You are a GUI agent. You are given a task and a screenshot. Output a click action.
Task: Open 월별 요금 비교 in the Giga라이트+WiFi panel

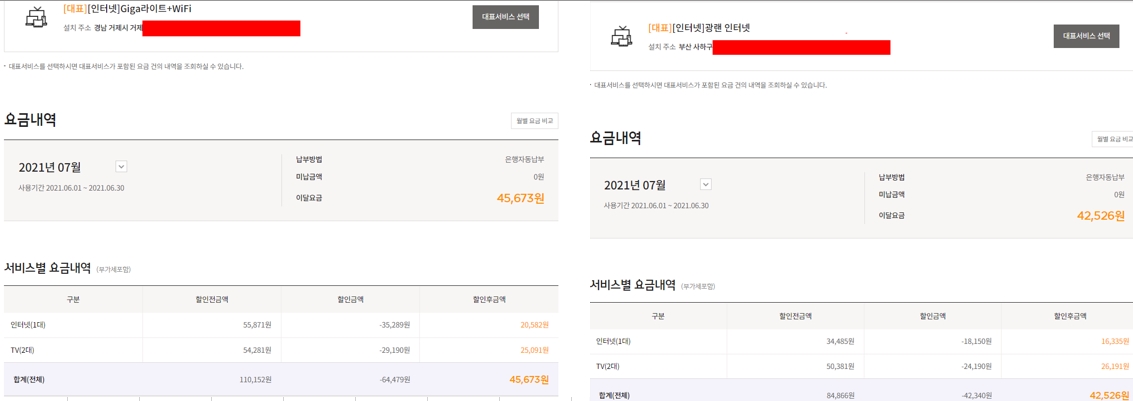[x=534, y=121]
